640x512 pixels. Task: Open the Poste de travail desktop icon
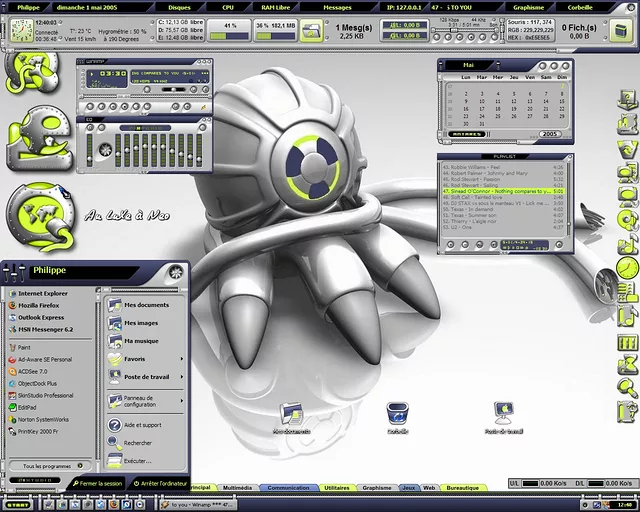(504, 413)
